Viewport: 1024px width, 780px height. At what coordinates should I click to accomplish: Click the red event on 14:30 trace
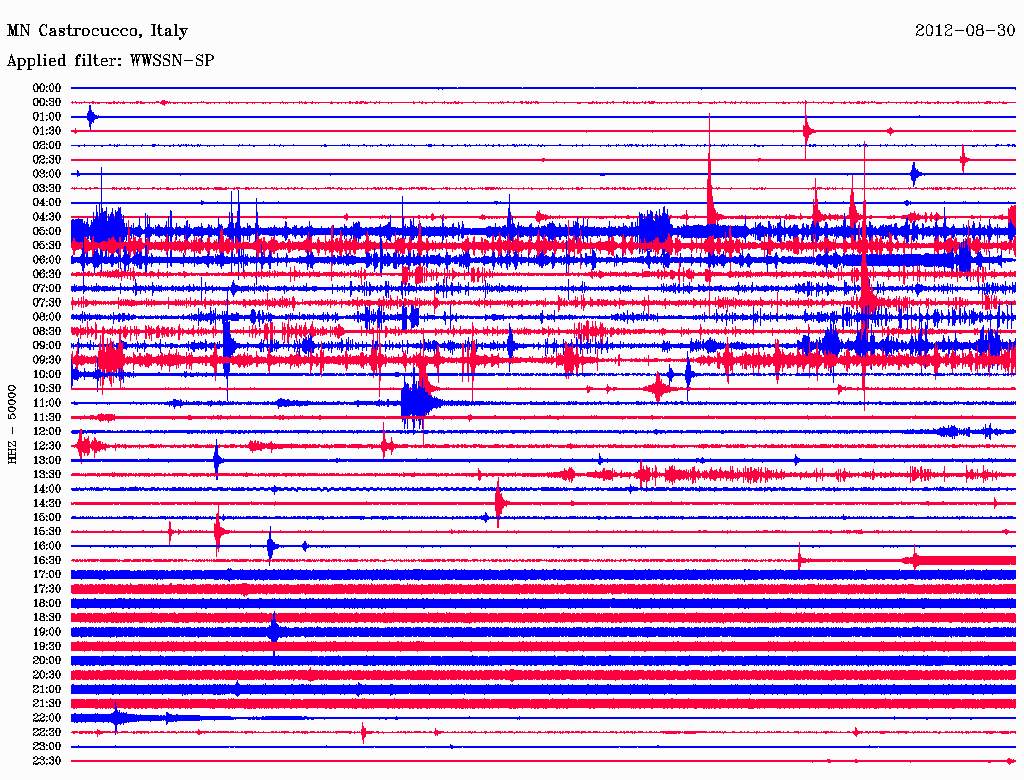[500, 503]
